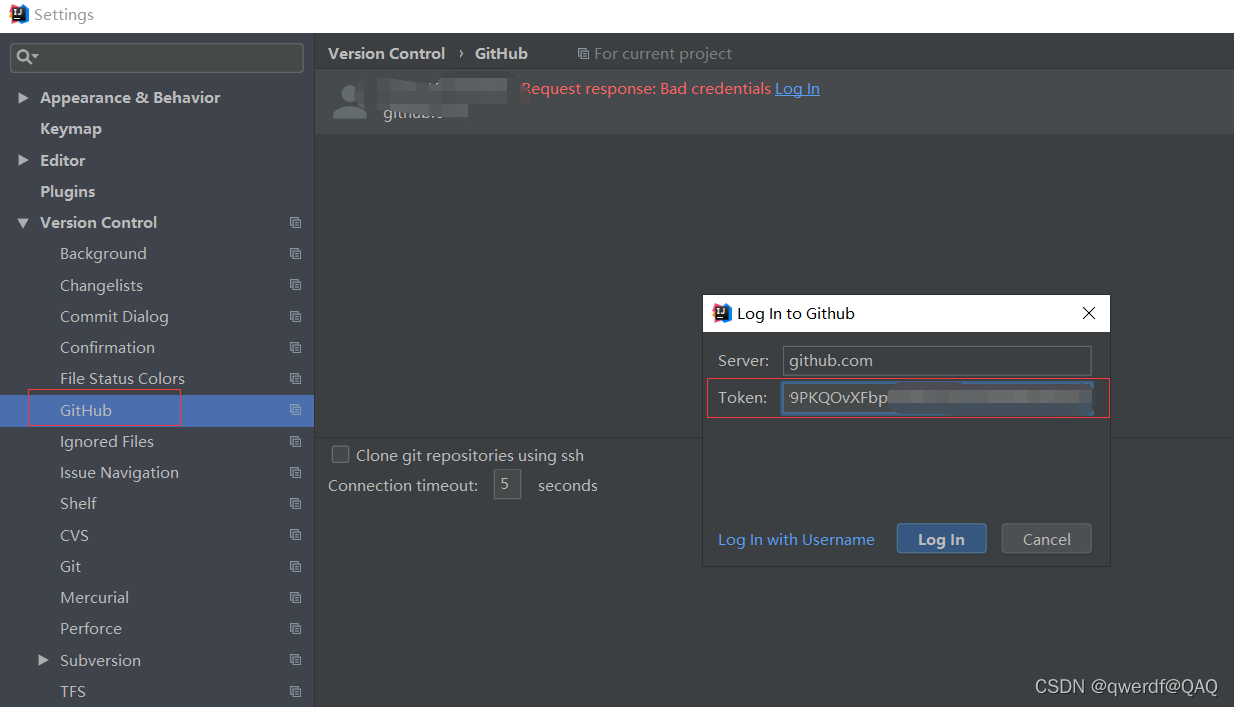Expand the Appearance & Behavior section
Viewport: 1234px width, 707px height.
click(x=23, y=98)
